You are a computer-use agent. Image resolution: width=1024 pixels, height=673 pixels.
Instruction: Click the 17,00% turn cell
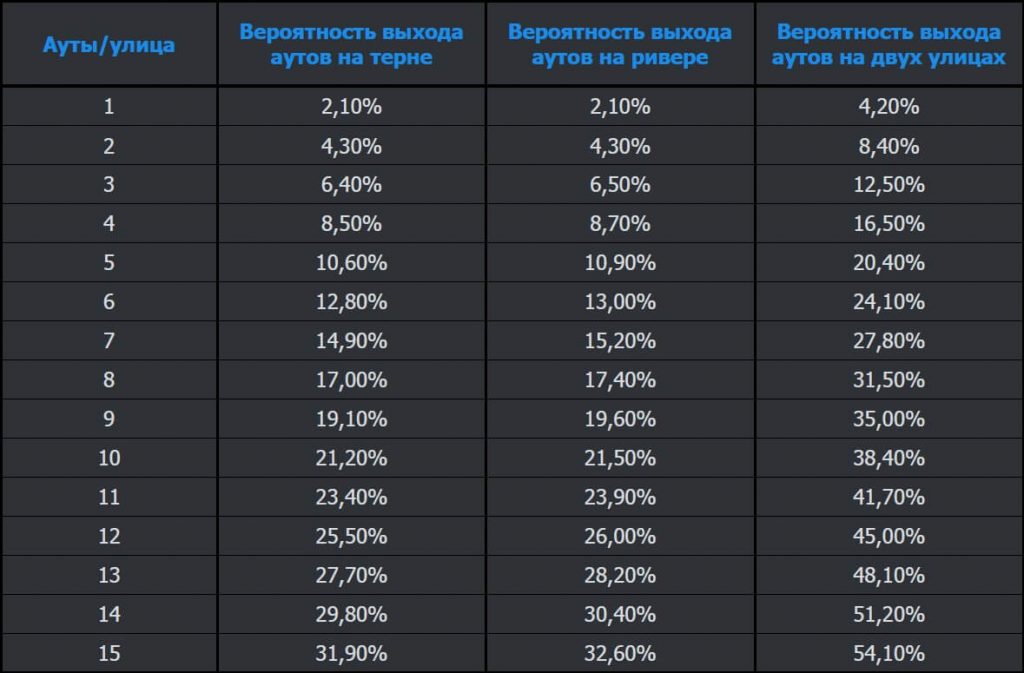(351, 380)
